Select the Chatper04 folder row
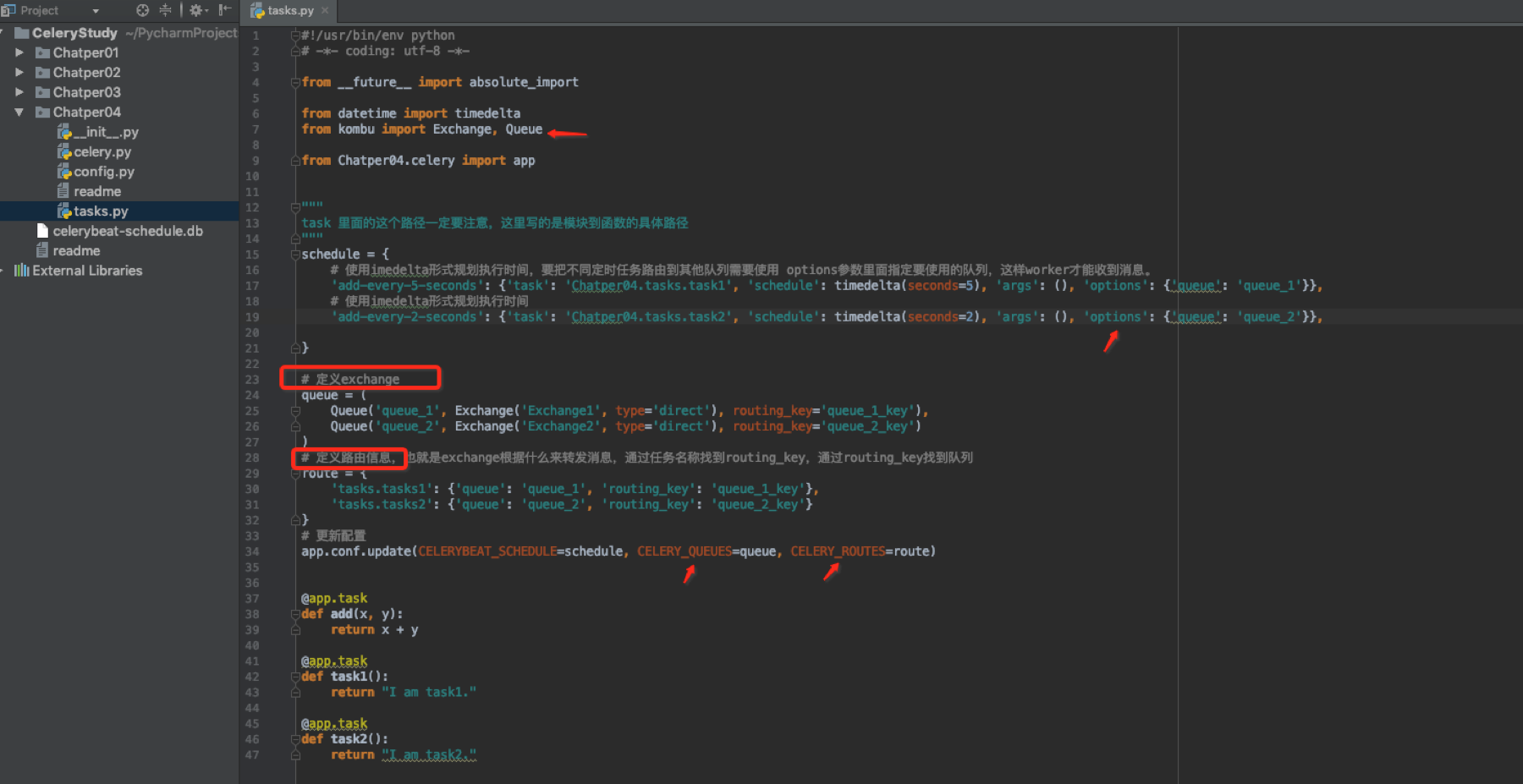The height and width of the screenshot is (784, 1523). point(119,112)
